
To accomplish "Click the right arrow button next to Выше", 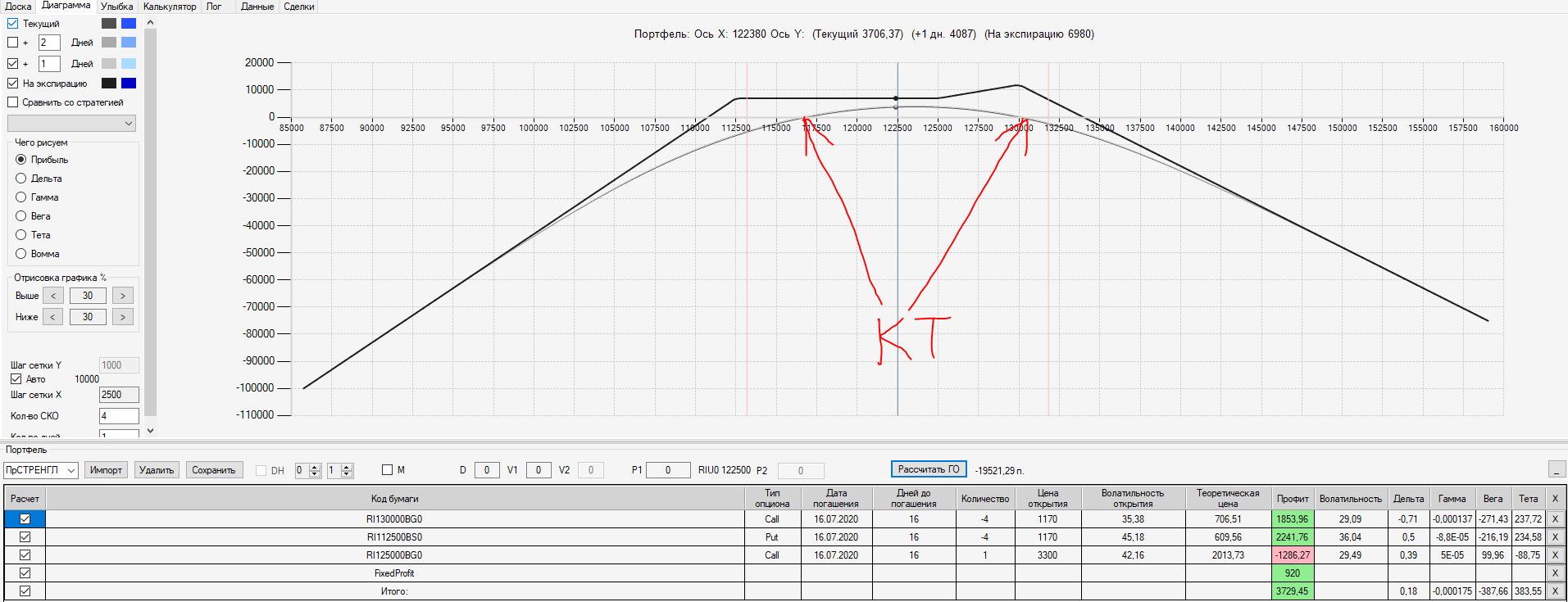I will tap(123, 296).
